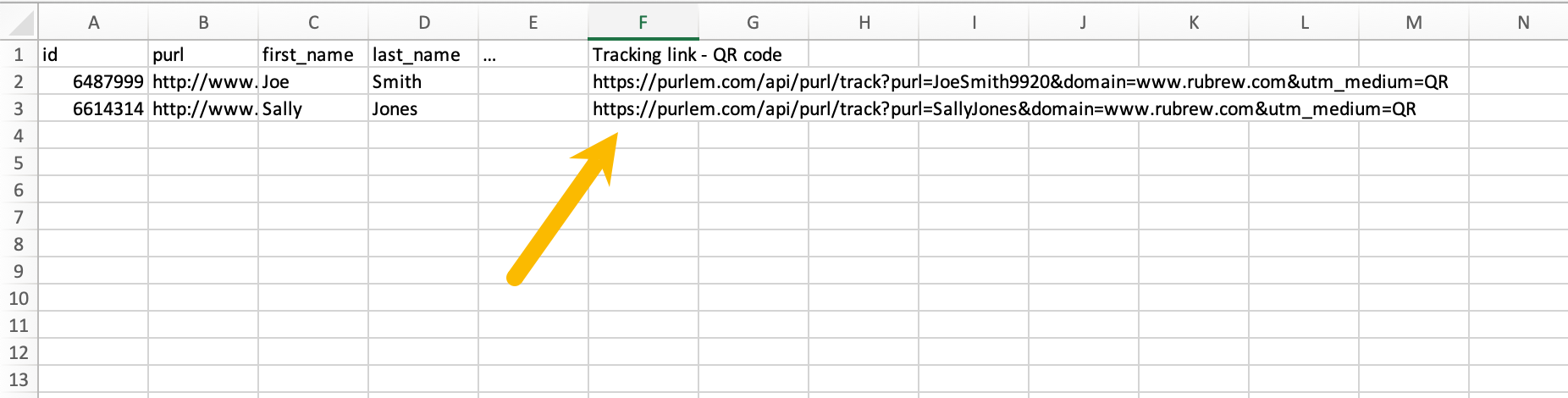
Task: Click the select-all corner triangle
Action: [19, 22]
